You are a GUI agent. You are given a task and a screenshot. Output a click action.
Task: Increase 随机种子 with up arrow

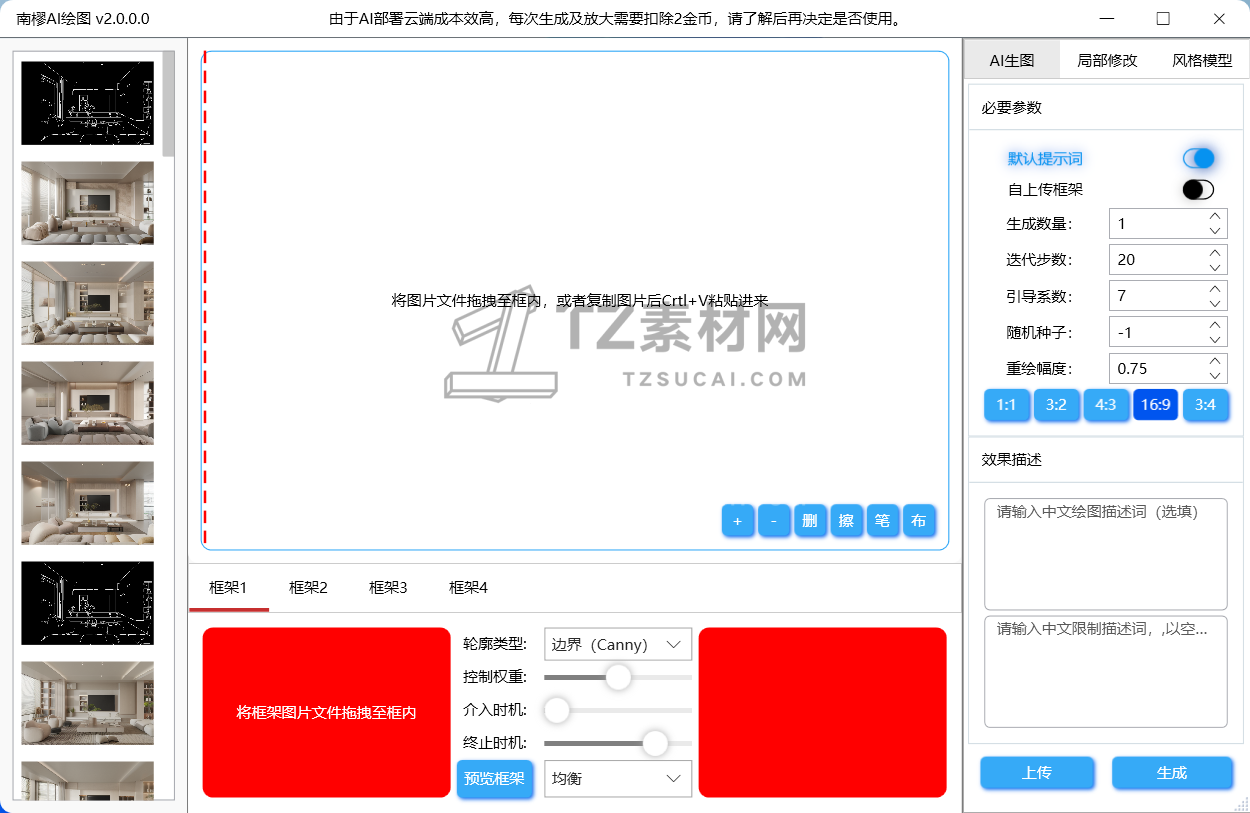pyautogui.click(x=1215, y=324)
